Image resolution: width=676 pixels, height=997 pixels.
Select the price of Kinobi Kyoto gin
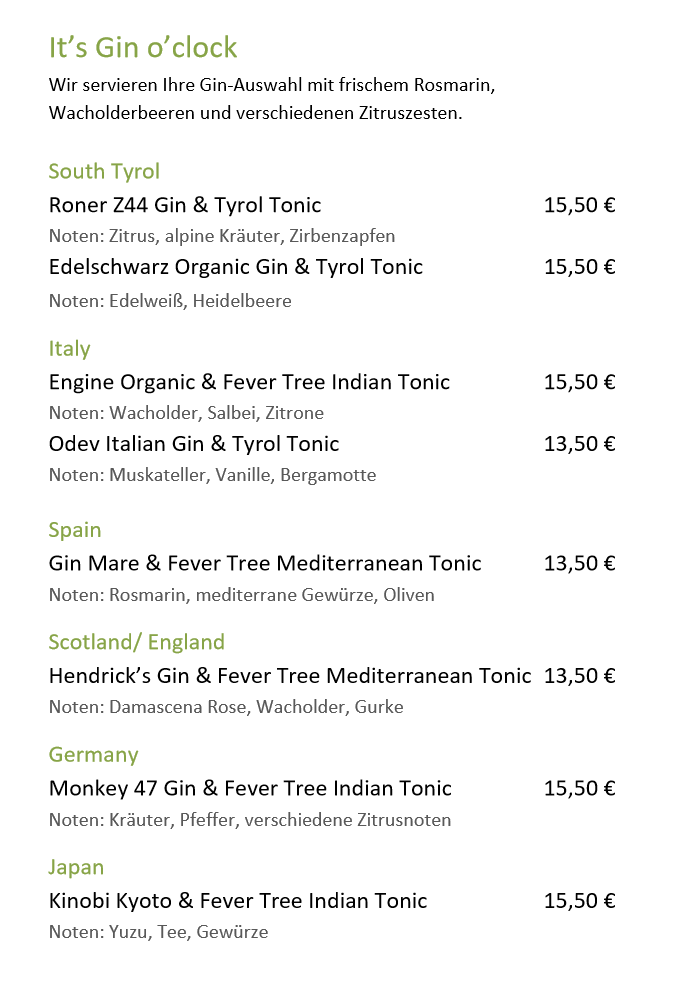point(579,901)
